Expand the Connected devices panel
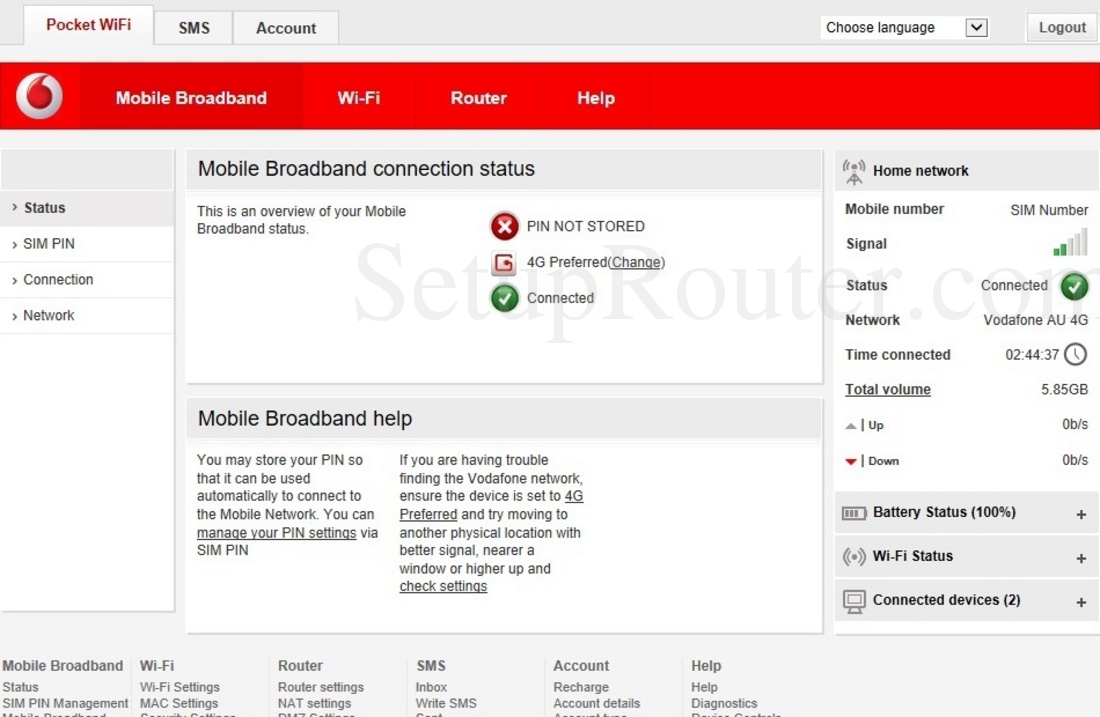The width and height of the screenshot is (1100, 717). [x=1080, y=600]
